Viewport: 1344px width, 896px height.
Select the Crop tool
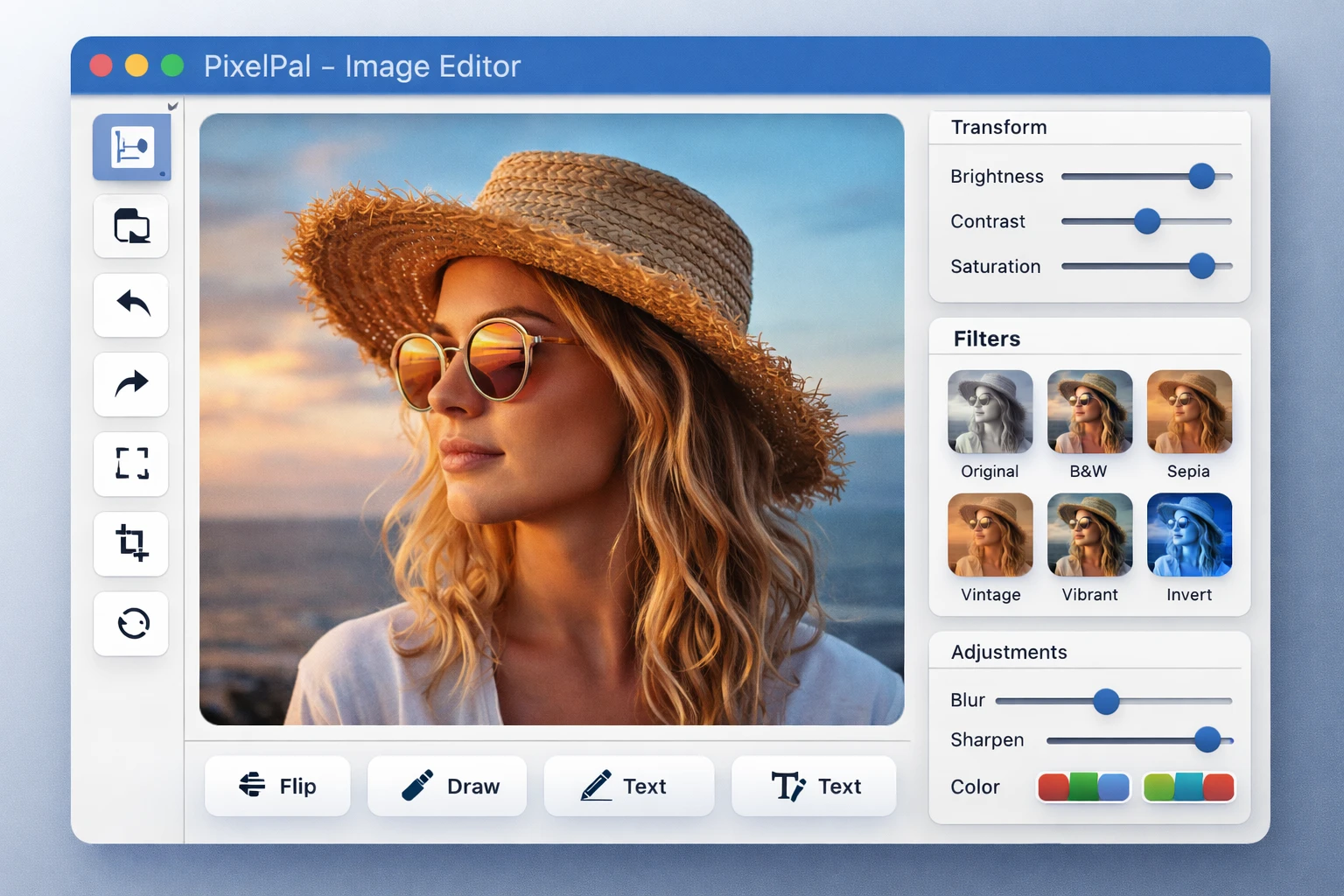131,543
